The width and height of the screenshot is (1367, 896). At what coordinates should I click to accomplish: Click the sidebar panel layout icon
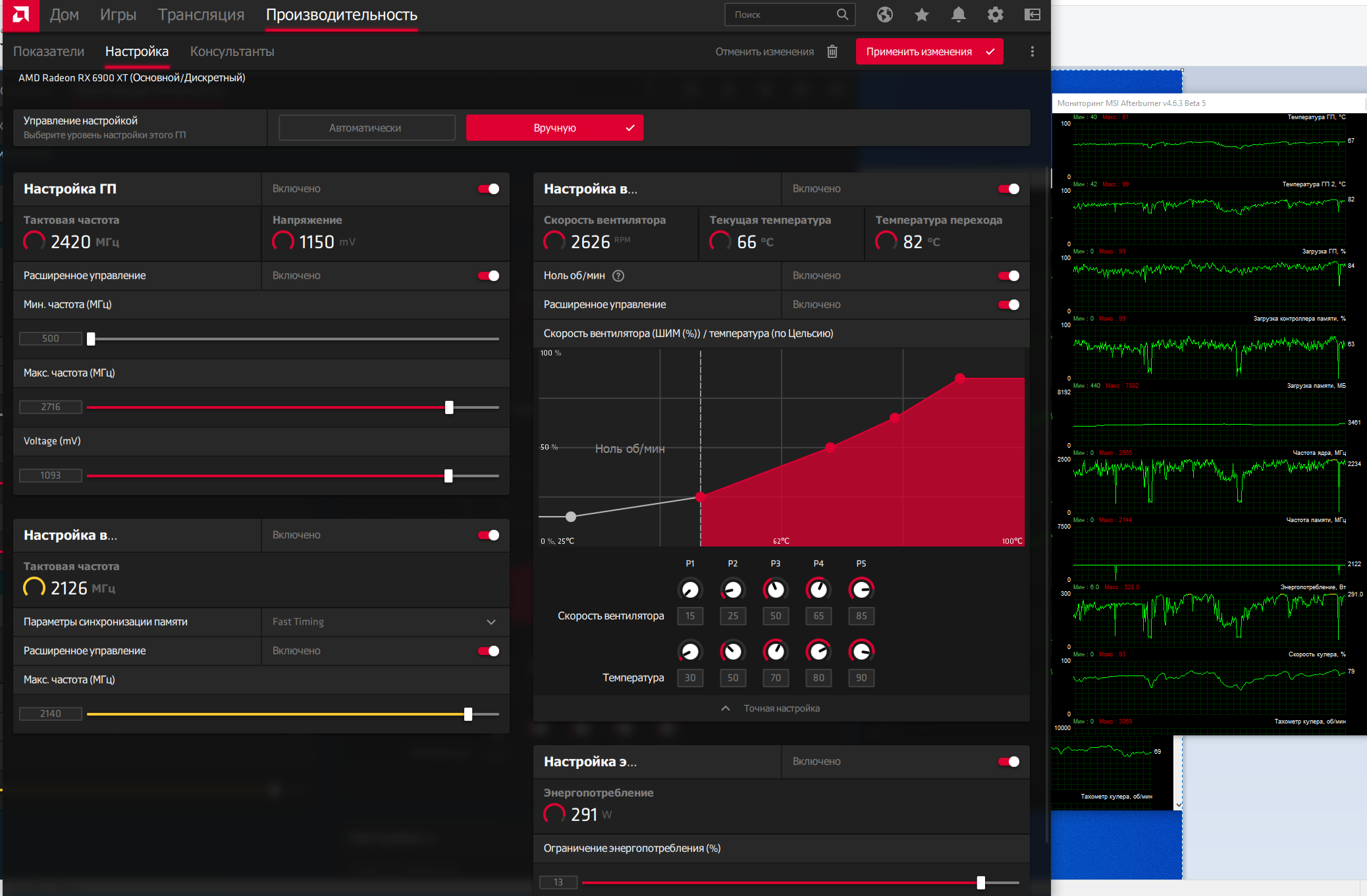(1032, 14)
